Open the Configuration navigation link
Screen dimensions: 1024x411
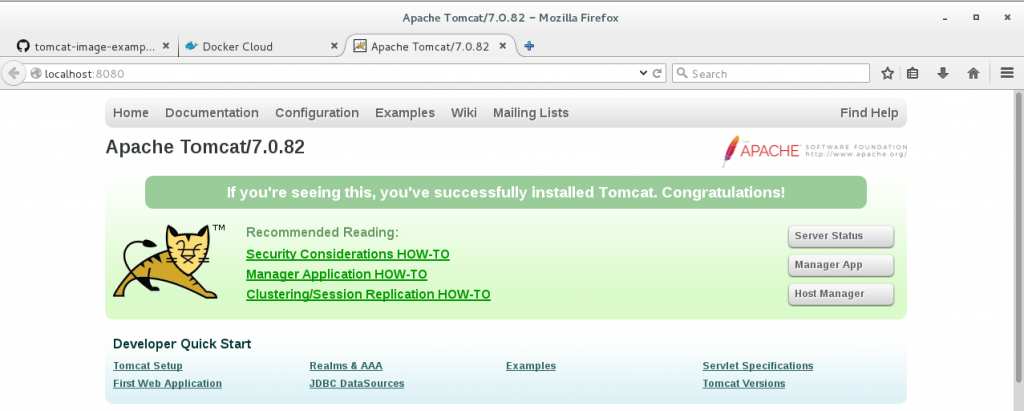click(317, 113)
